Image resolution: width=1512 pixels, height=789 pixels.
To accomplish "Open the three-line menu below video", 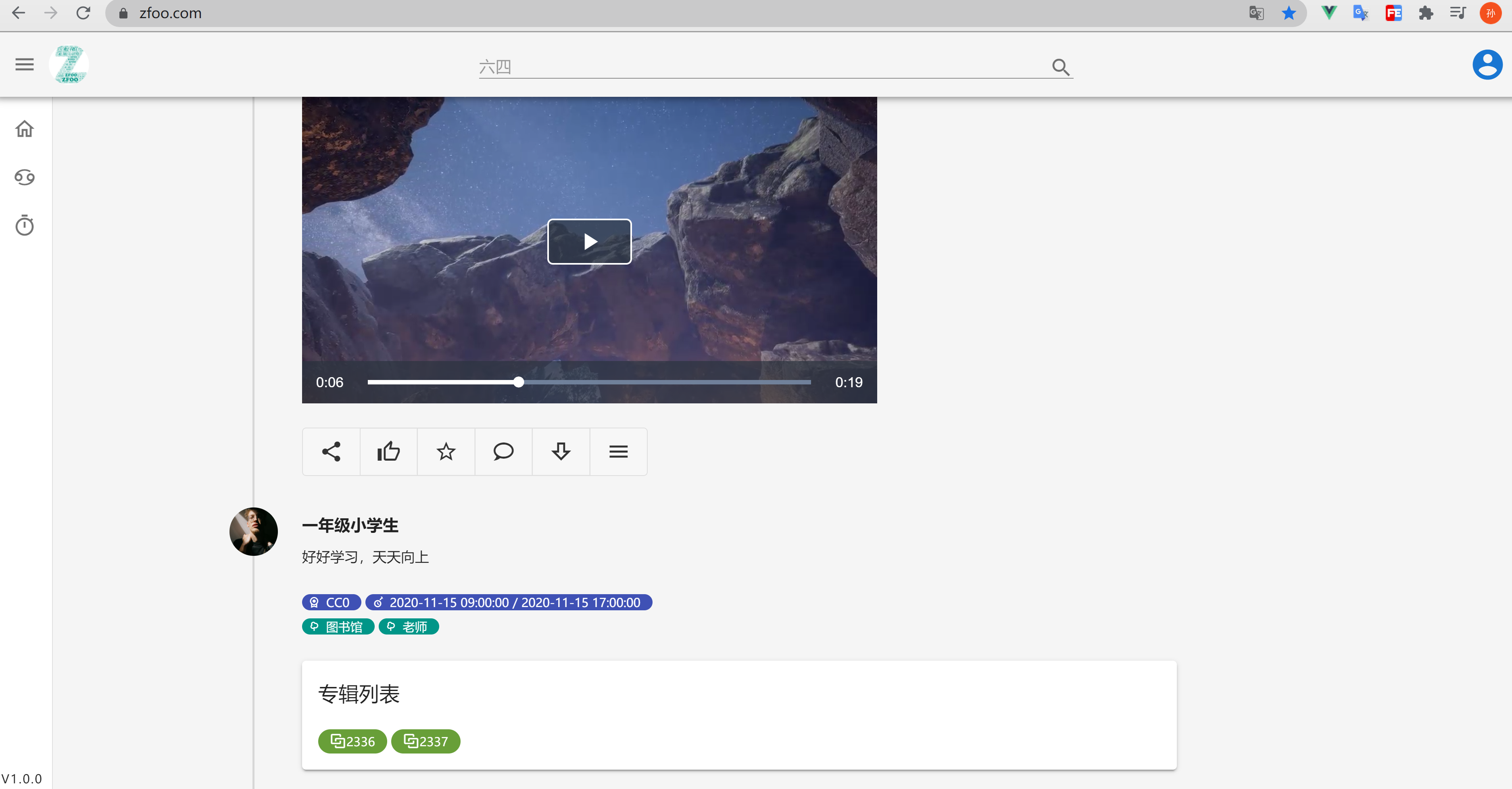I will pyautogui.click(x=618, y=451).
